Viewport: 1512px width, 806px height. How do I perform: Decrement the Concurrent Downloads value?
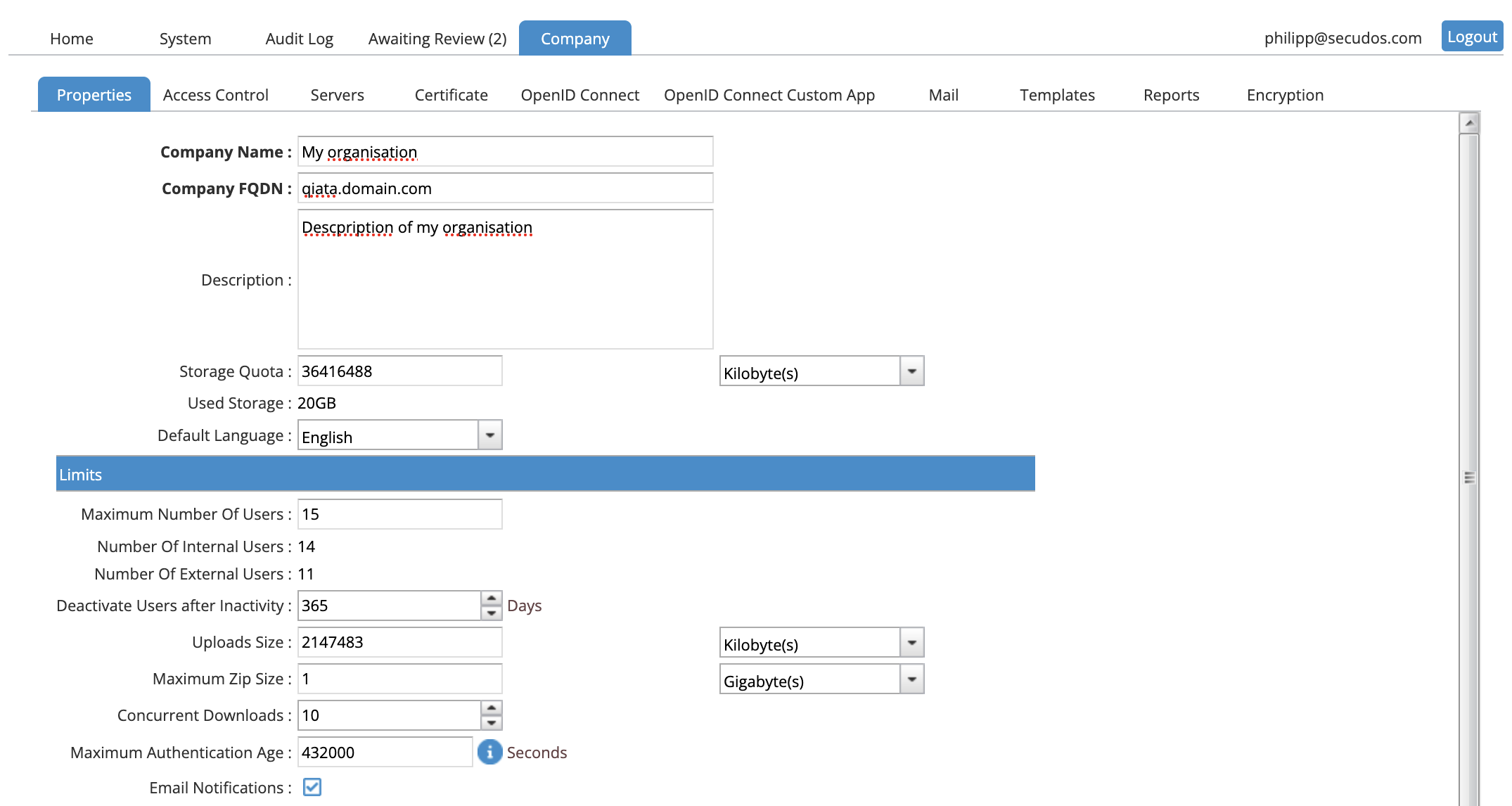pyautogui.click(x=491, y=723)
